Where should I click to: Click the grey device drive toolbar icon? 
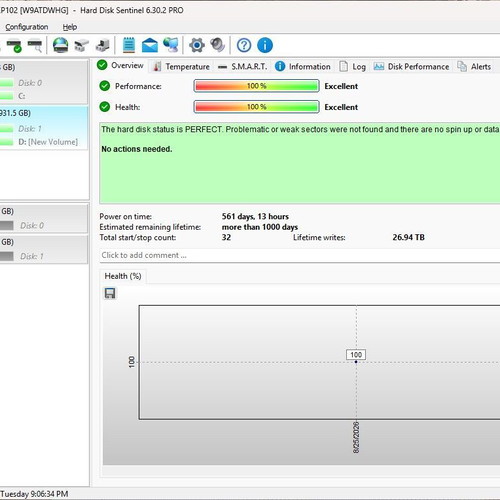pyautogui.click(x=102, y=45)
